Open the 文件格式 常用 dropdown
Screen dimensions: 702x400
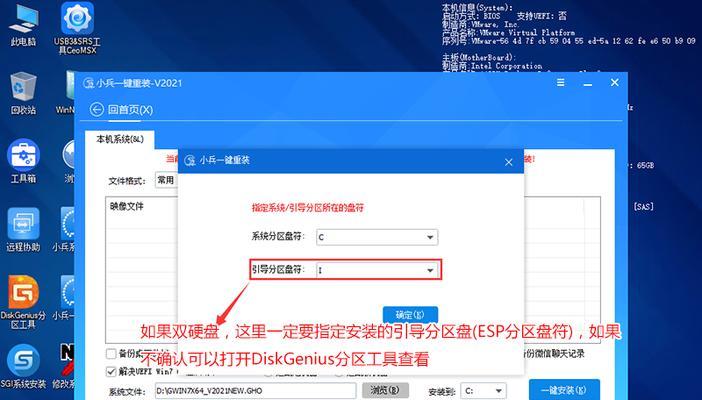166,180
